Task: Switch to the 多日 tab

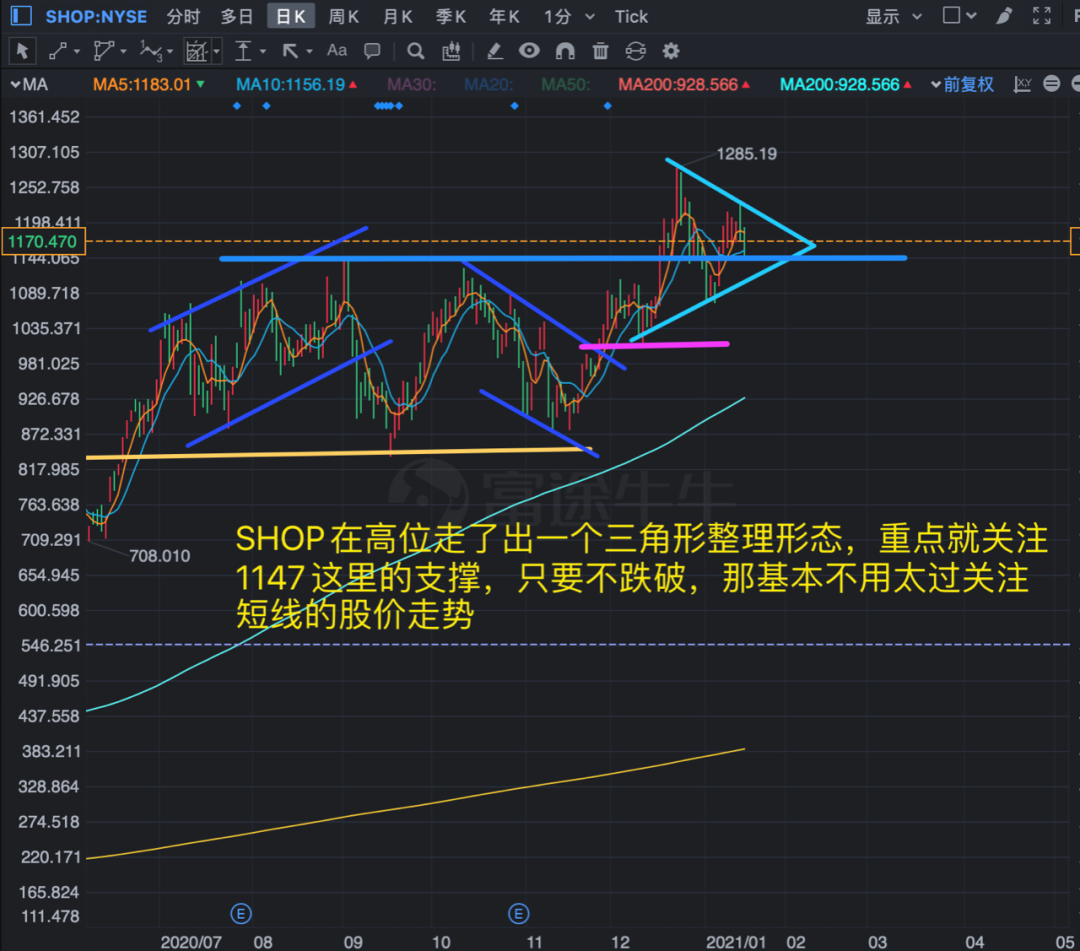Action: point(236,17)
